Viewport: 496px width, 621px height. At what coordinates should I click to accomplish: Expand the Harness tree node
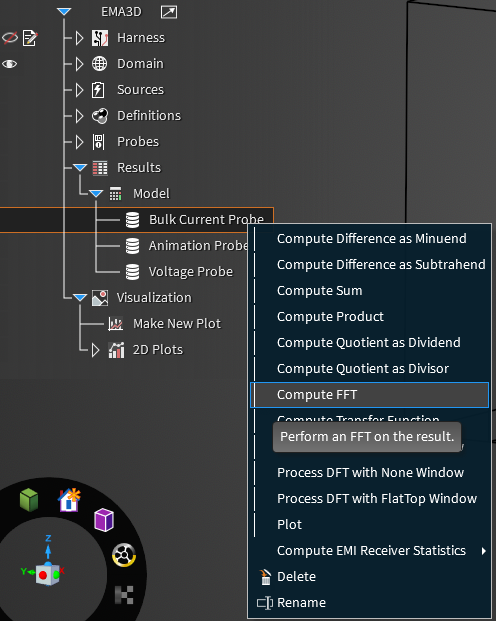pyautogui.click(x=80, y=38)
